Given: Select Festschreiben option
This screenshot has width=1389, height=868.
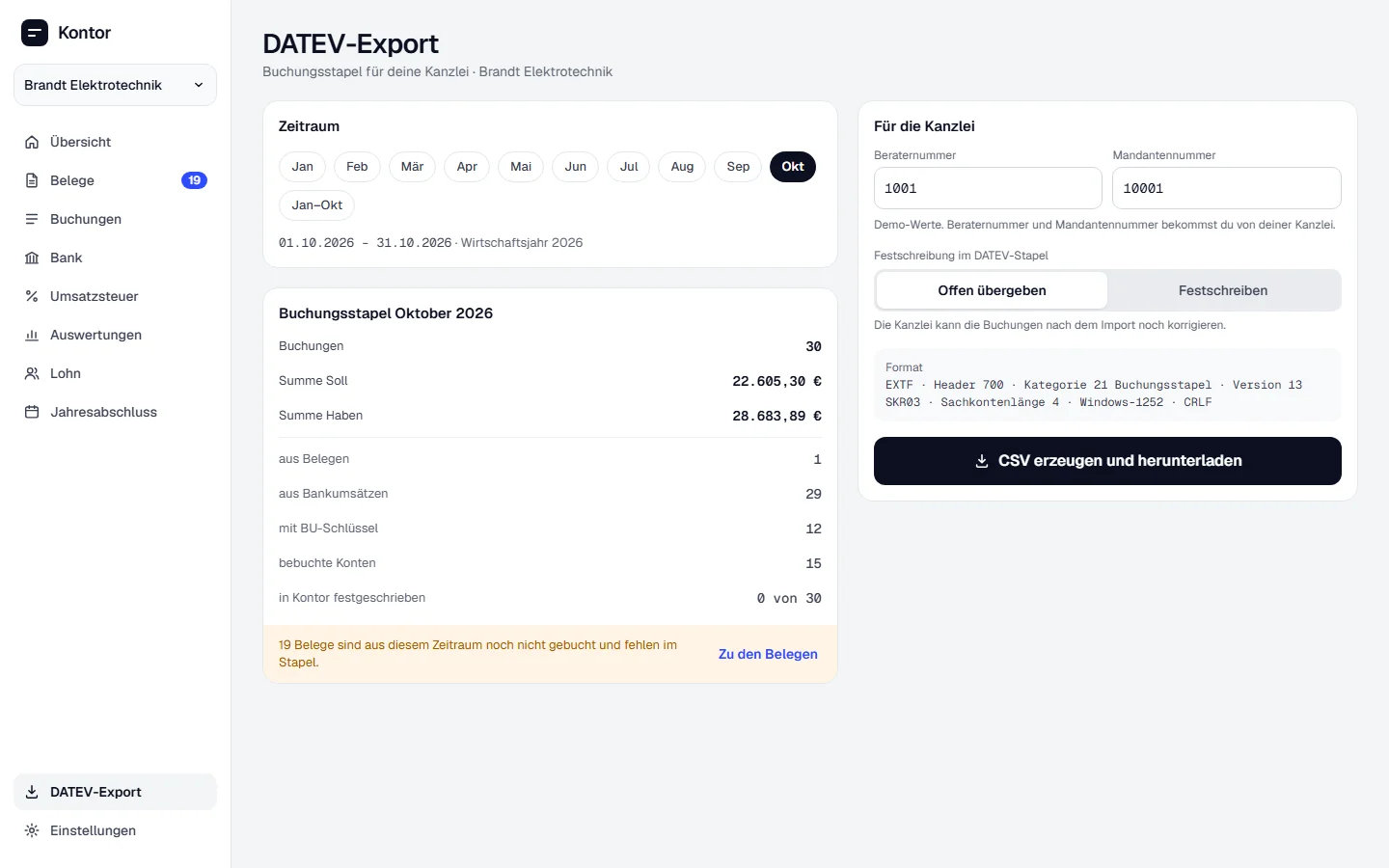Looking at the screenshot, I should click(x=1223, y=290).
